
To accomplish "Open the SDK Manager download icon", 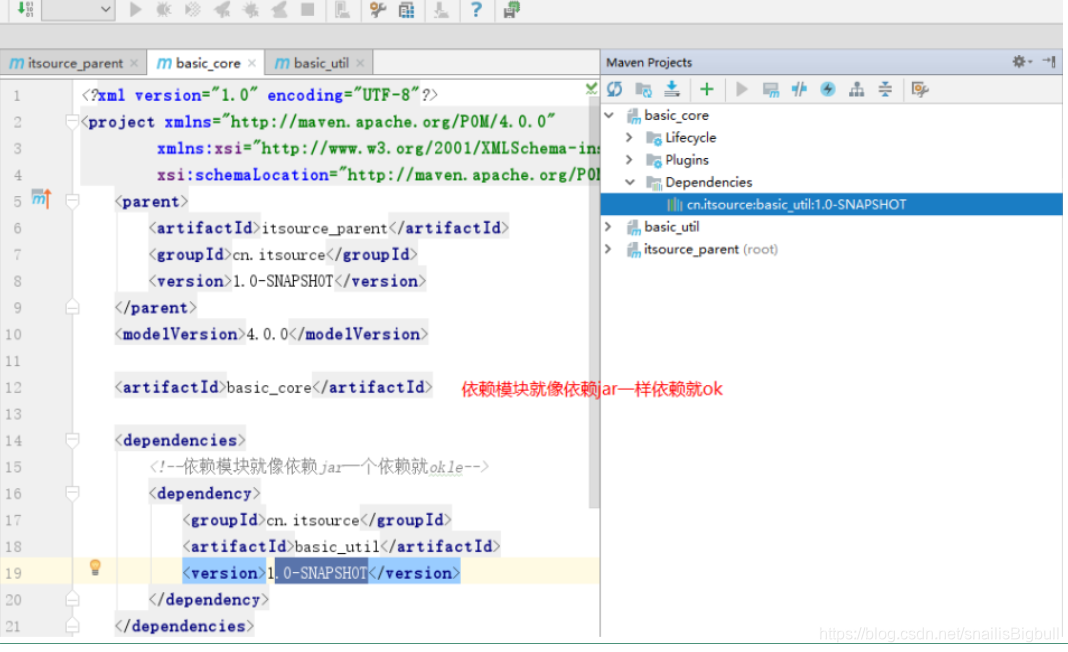I will point(441,10).
